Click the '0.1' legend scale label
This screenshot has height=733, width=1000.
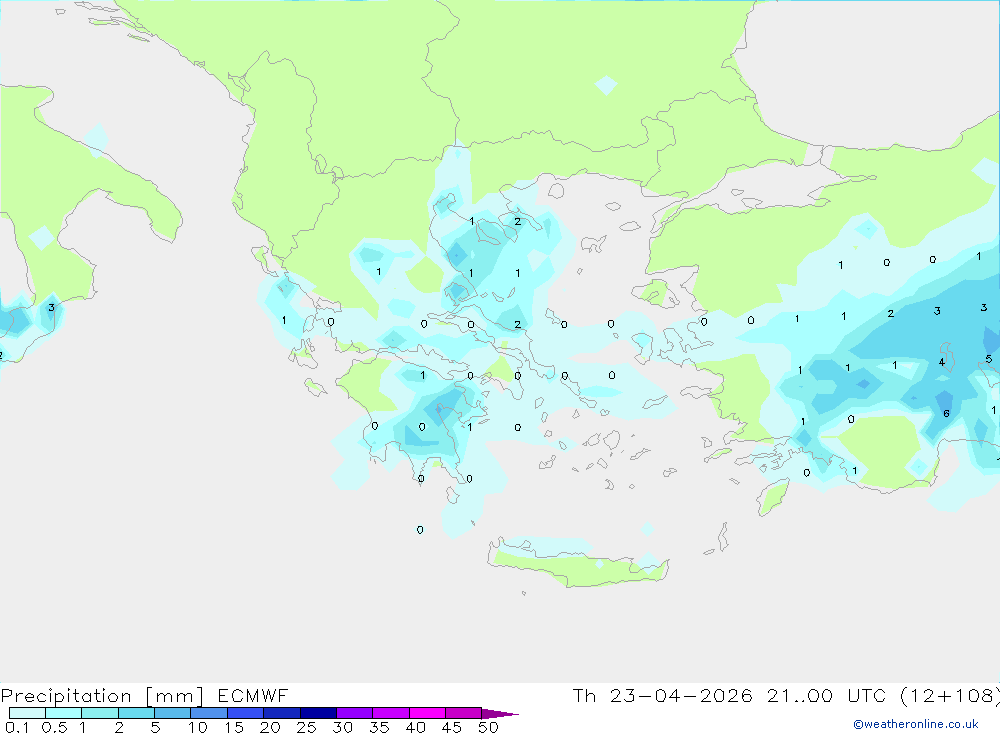pos(17,727)
